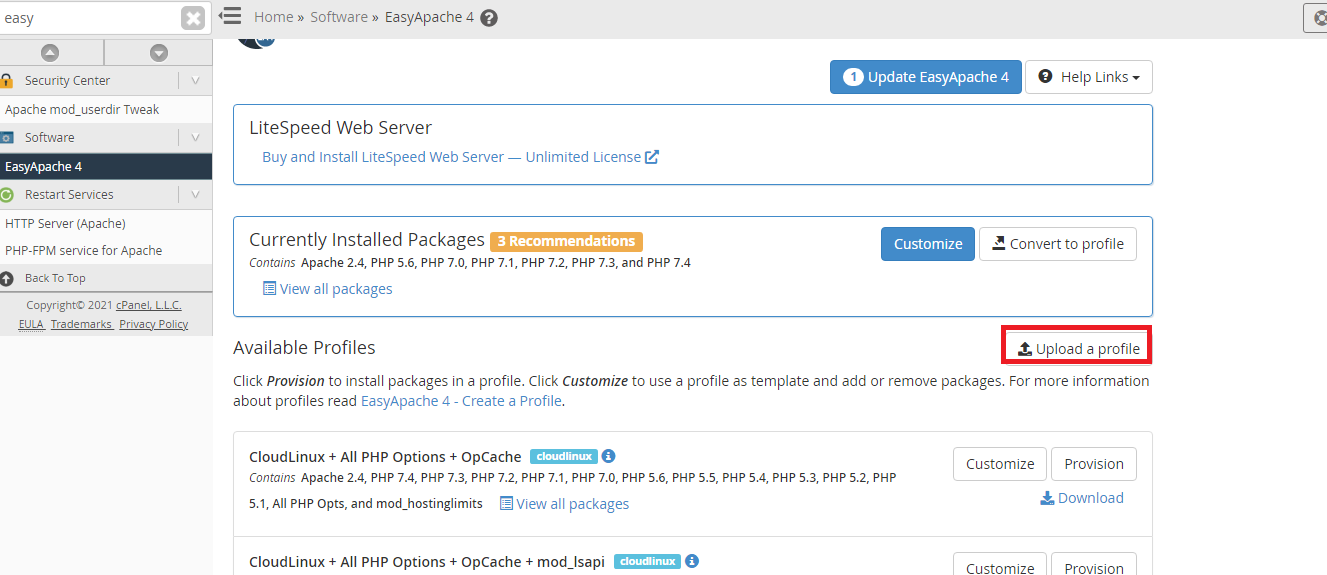Collapse the Restart Services section chevron
This screenshot has height=575, width=1327.
pyautogui.click(x=195, y=195)
